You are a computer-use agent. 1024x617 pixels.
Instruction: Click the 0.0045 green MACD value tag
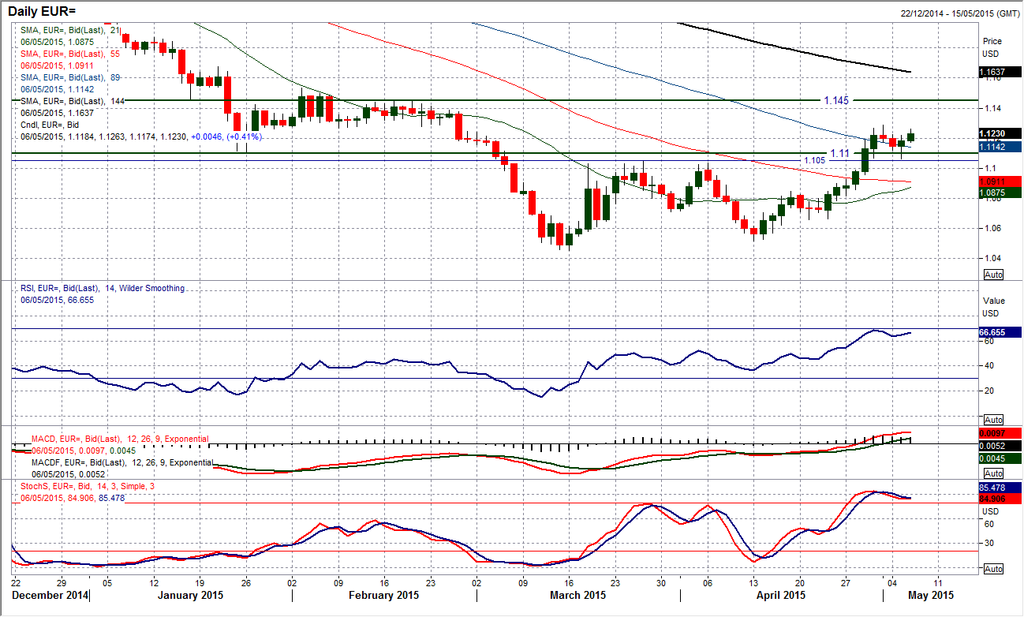[1000, 459]
